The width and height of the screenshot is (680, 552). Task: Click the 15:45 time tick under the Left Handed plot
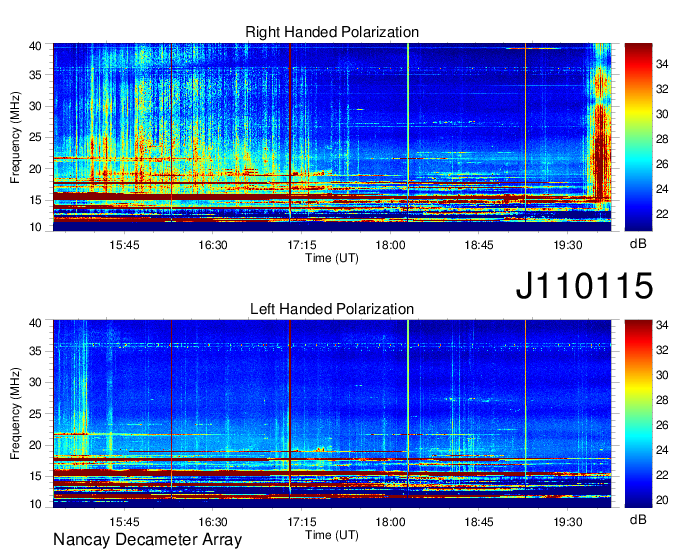[124, 522]
